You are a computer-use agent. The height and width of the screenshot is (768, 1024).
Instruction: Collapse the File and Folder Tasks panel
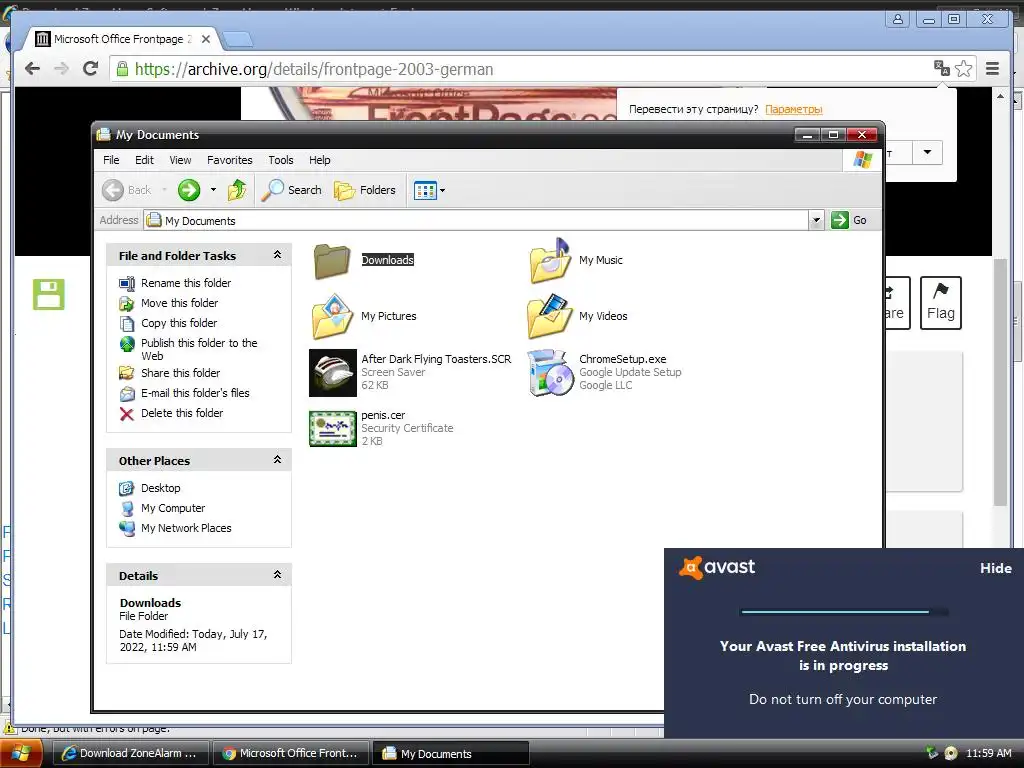coord(277,255)
